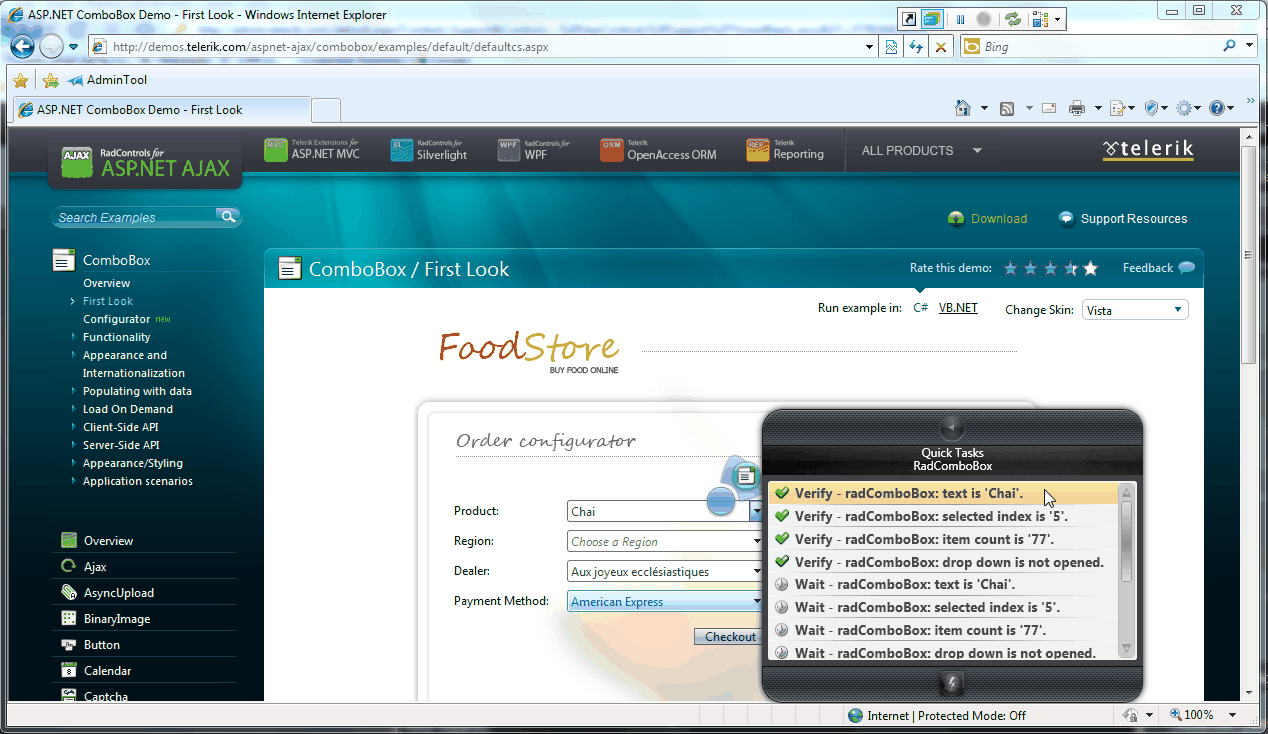Click the Search Examples magnifier button
1268x734 pixels.
228,217
